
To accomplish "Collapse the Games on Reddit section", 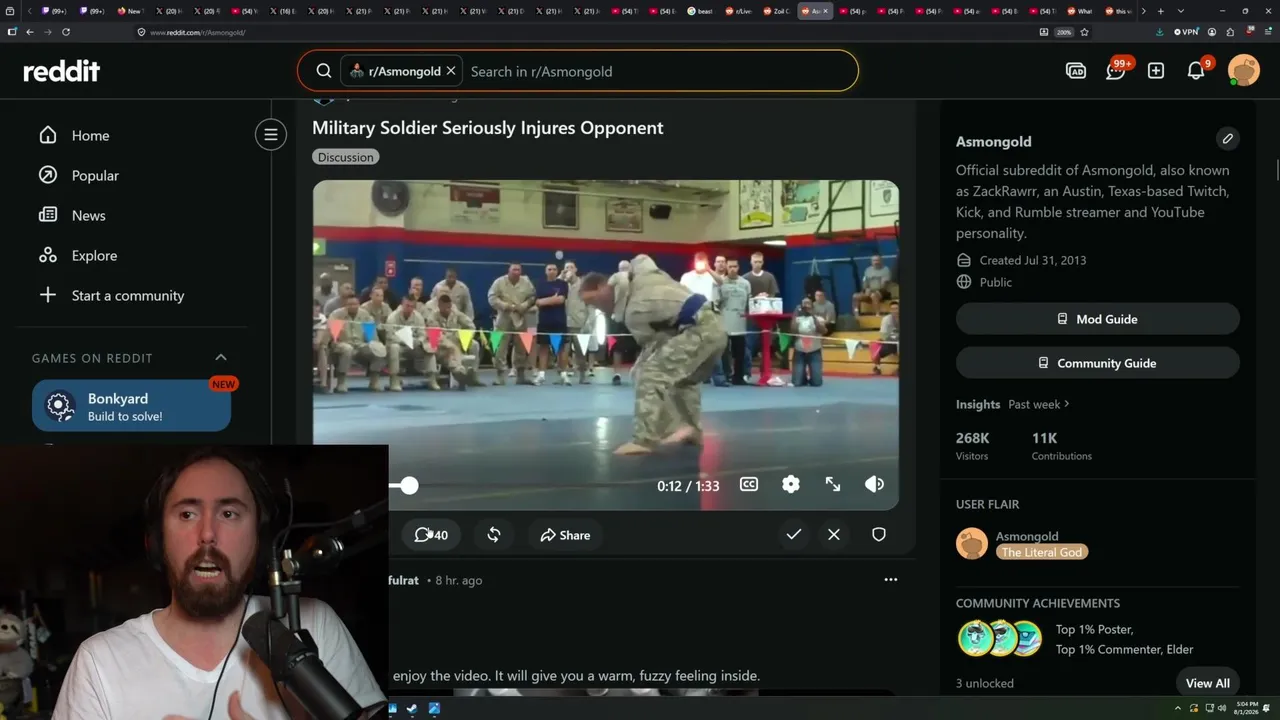I will (x=221, y=358).
